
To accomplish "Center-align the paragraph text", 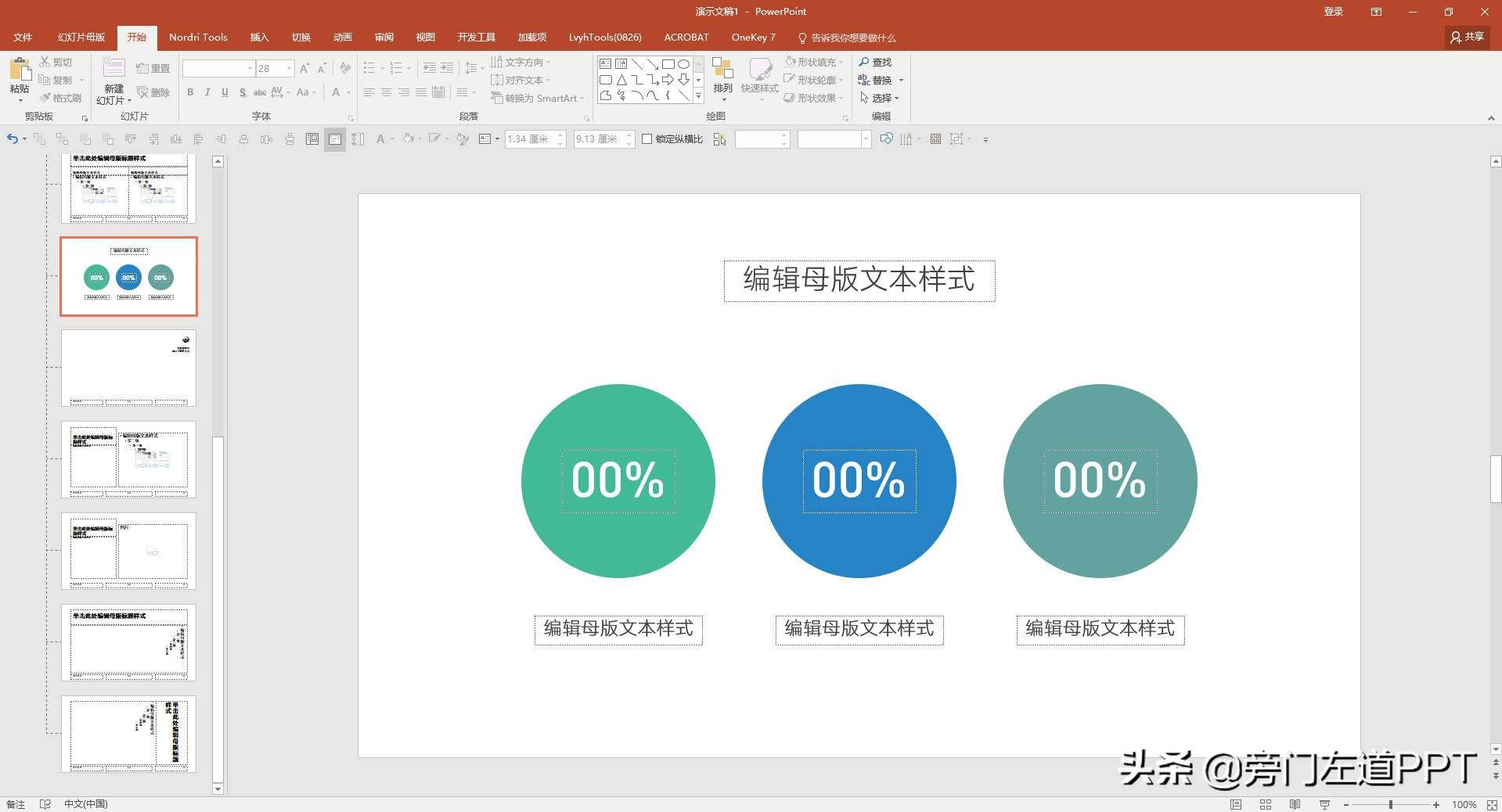I will 387,92.
